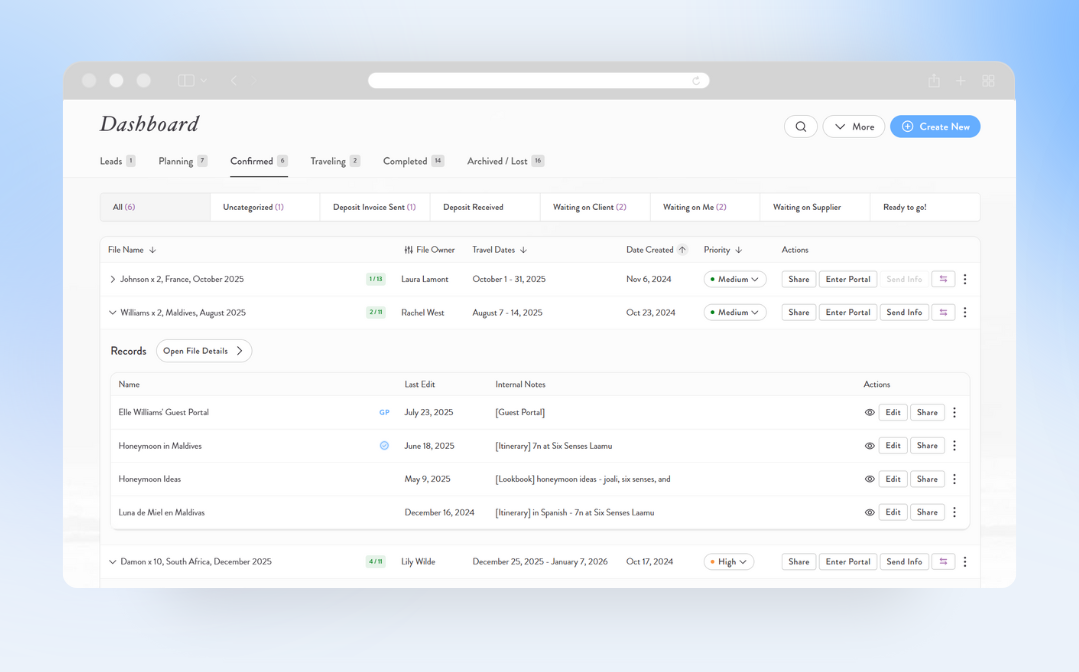Filter by Waiting on Me
Viewport: 1079px width, 672px height.
705,207
